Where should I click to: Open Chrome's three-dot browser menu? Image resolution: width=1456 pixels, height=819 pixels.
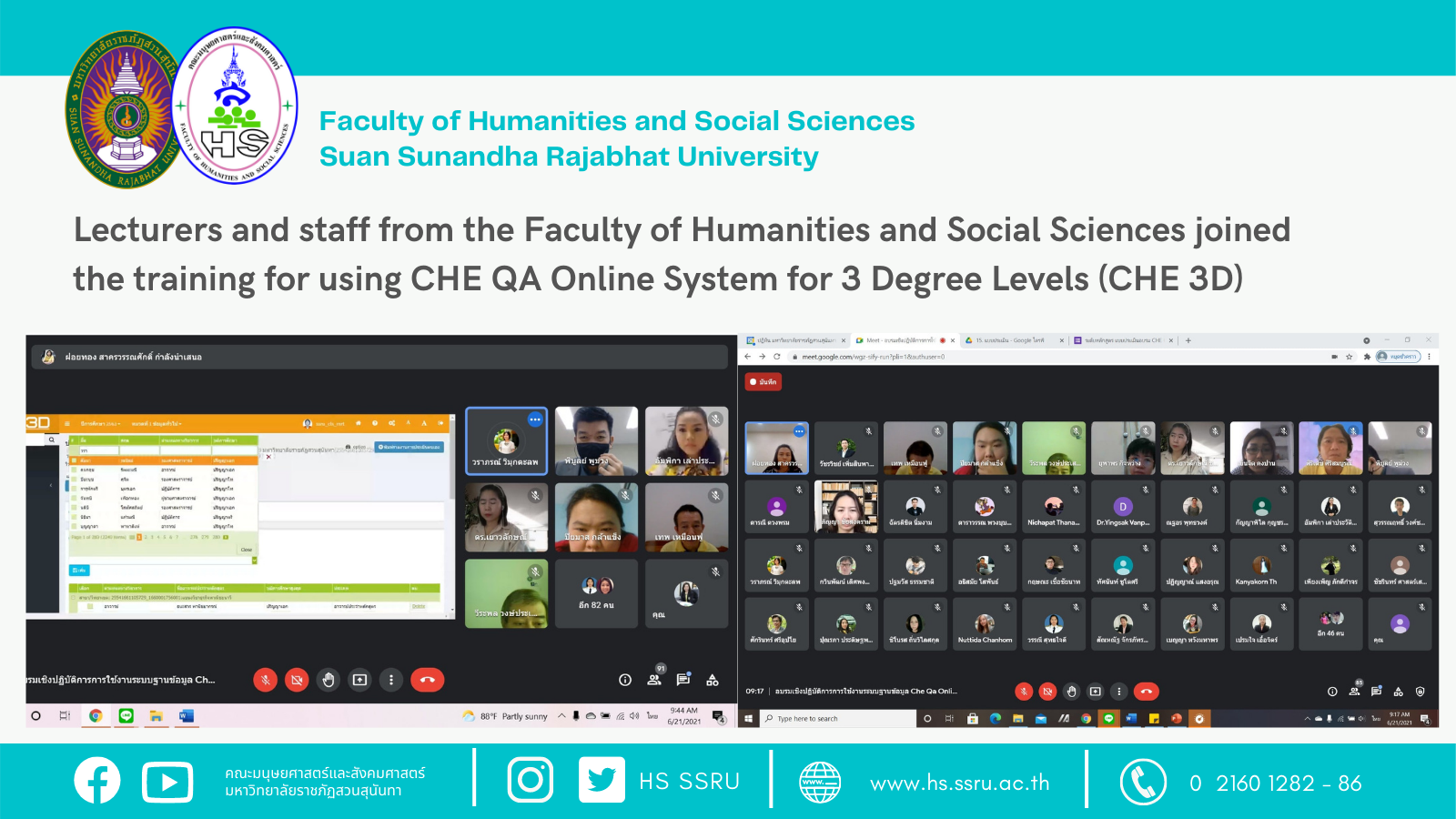pos(1431,357)
